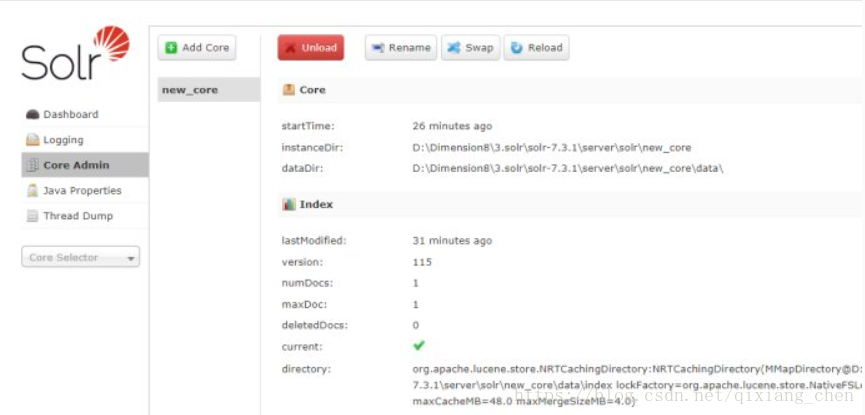Click the Index section chart icon
Image resolution: width=865 pixels, height=415 pixels.
click(x=289, y=204)
